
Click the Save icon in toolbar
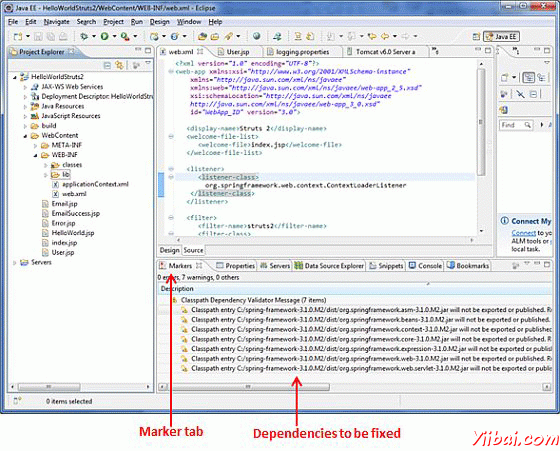click(x=38, y=36)
